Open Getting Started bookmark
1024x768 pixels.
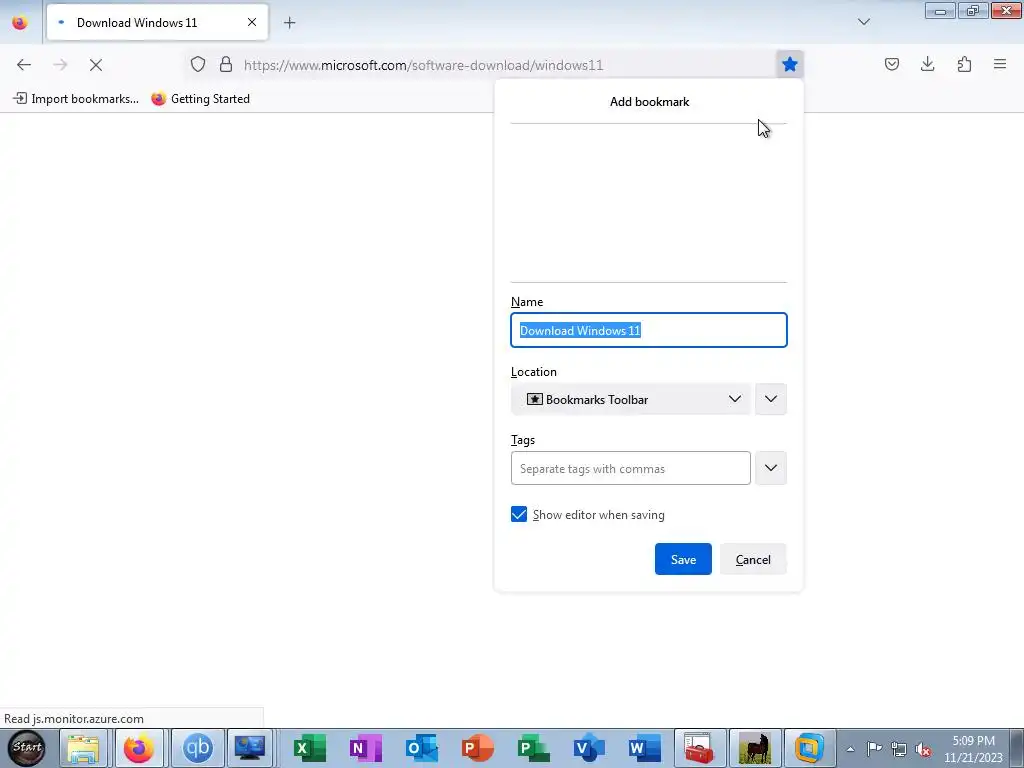click(x=200, y=99)
